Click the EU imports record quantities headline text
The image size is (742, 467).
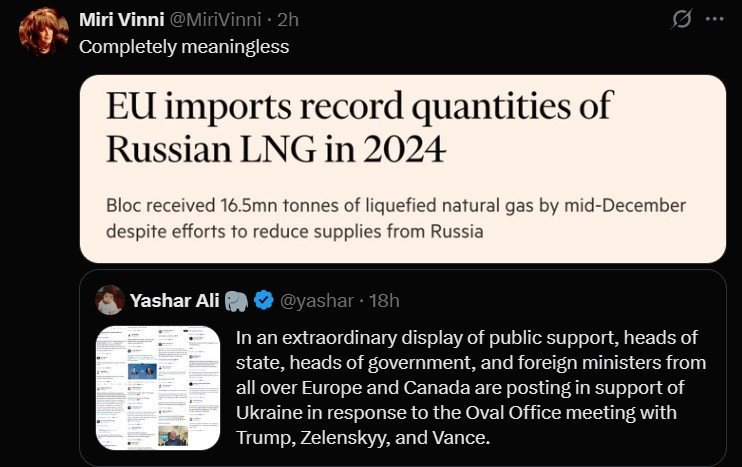pos(360,106)
